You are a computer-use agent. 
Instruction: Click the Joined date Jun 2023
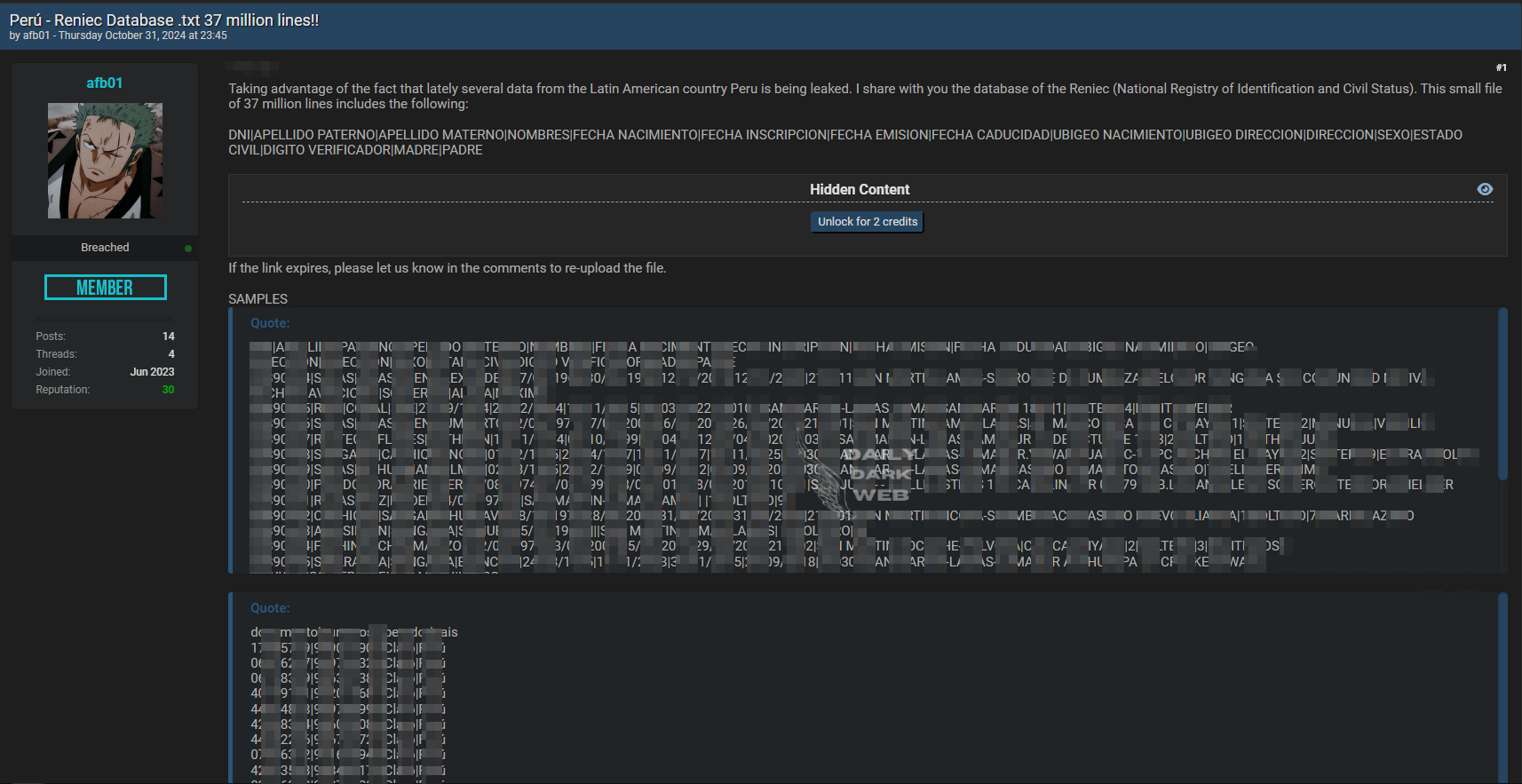click(x=152, y=372)
